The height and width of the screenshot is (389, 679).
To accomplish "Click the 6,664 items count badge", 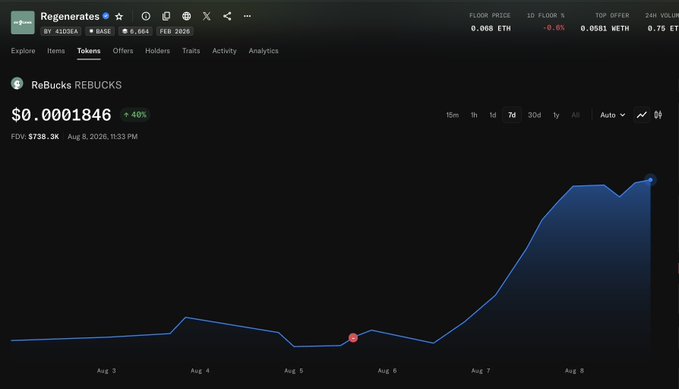I will 136,31.
